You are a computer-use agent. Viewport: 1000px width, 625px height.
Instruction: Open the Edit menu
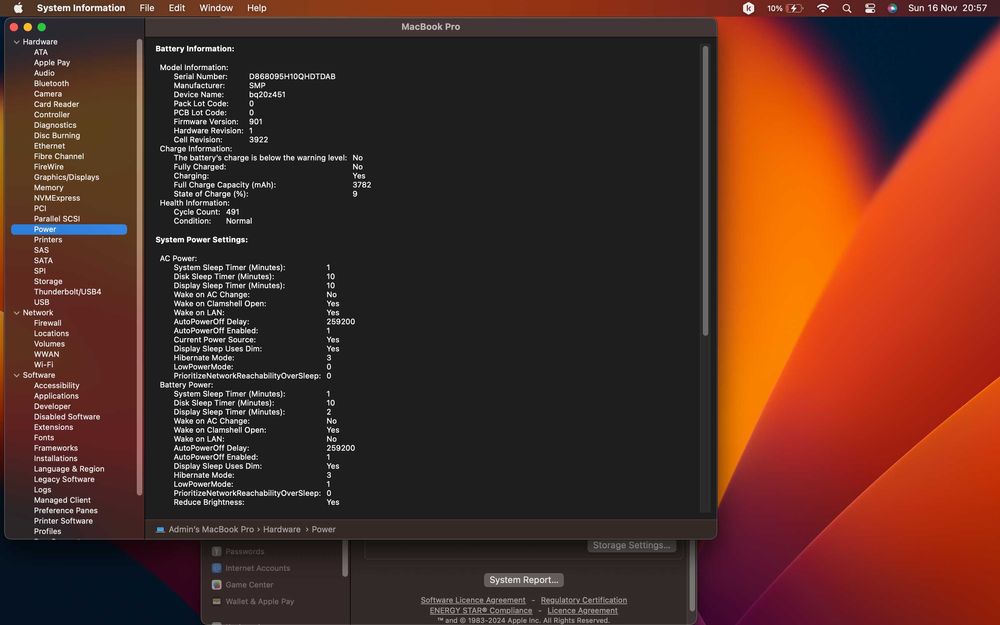177,8
